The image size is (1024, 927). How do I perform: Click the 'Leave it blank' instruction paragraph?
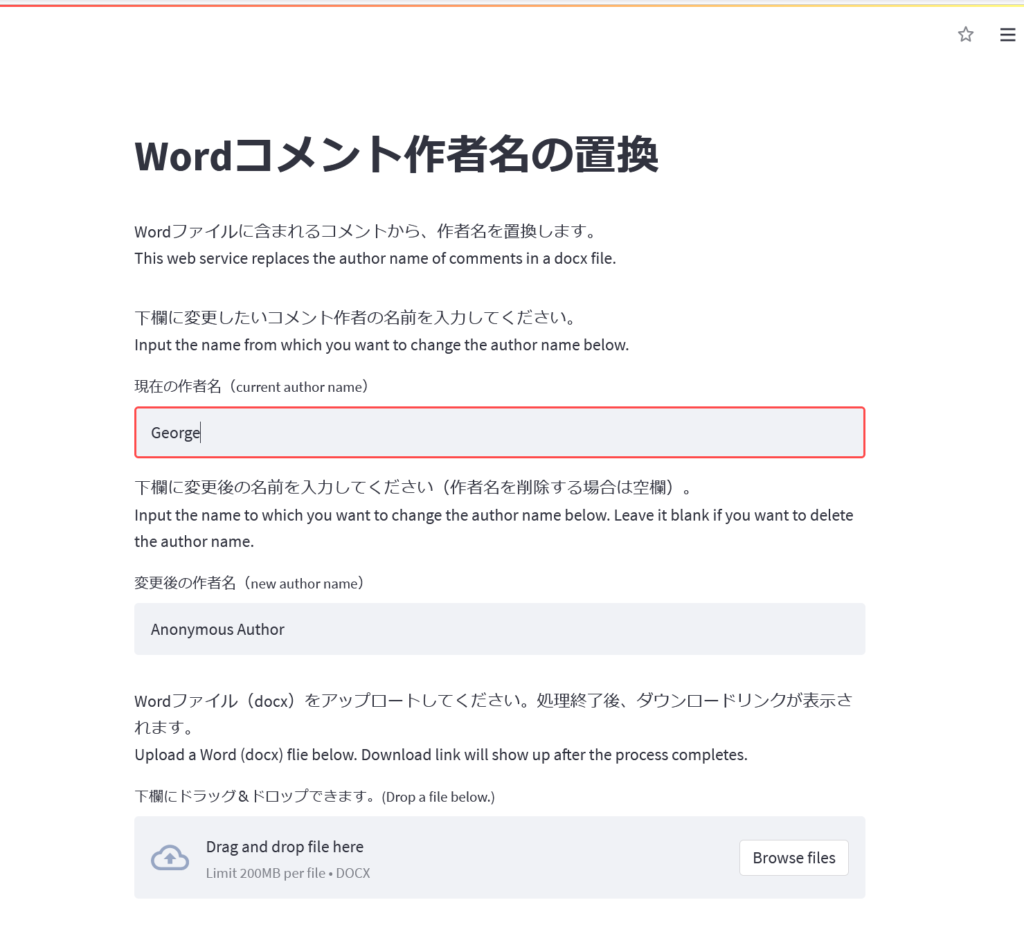(x=493, y=528)
